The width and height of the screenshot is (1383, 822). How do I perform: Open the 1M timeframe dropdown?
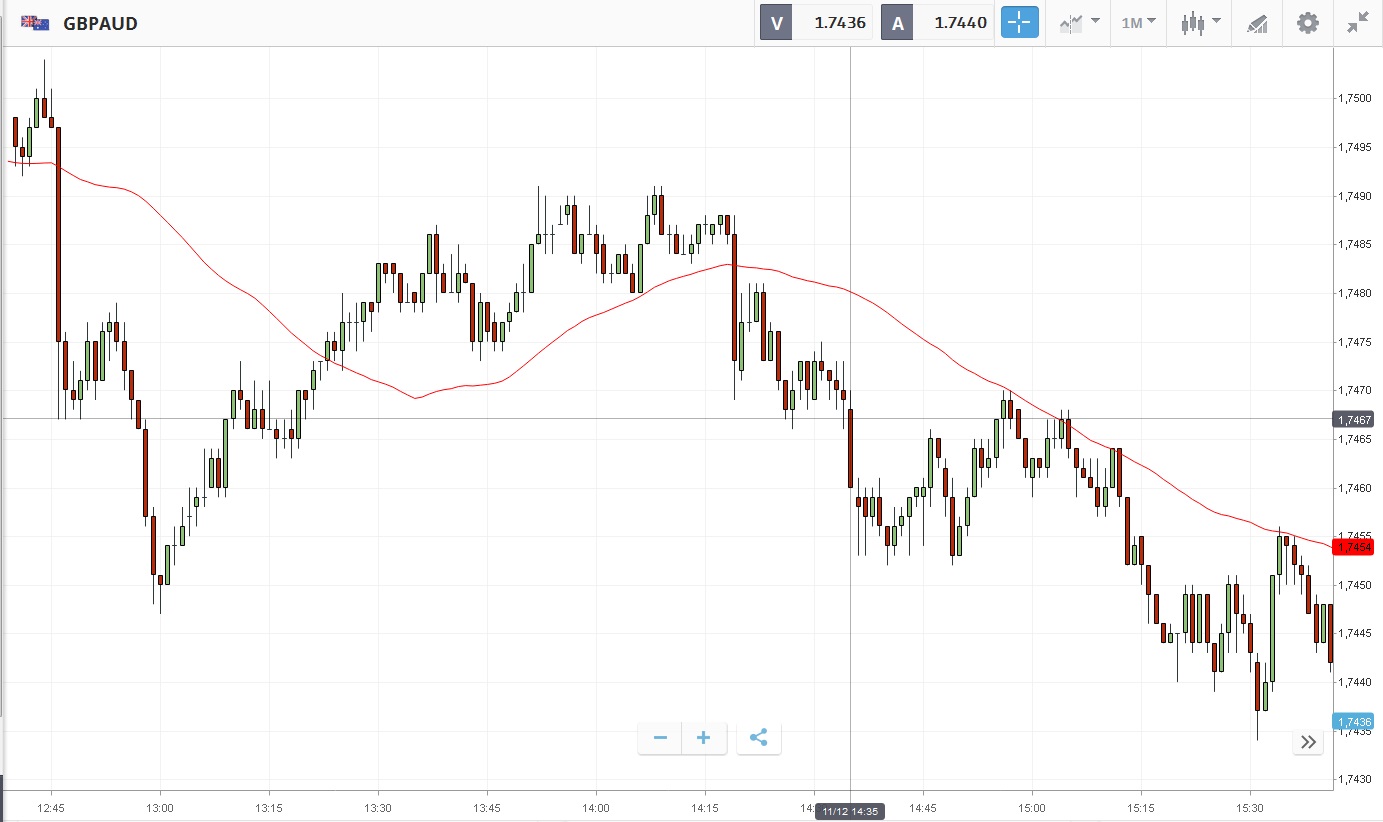(x=1138, y=23)
